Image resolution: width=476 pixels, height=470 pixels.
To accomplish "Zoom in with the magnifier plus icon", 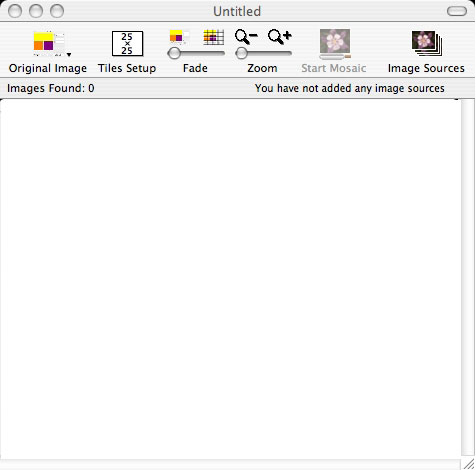I will click(280, 36).
